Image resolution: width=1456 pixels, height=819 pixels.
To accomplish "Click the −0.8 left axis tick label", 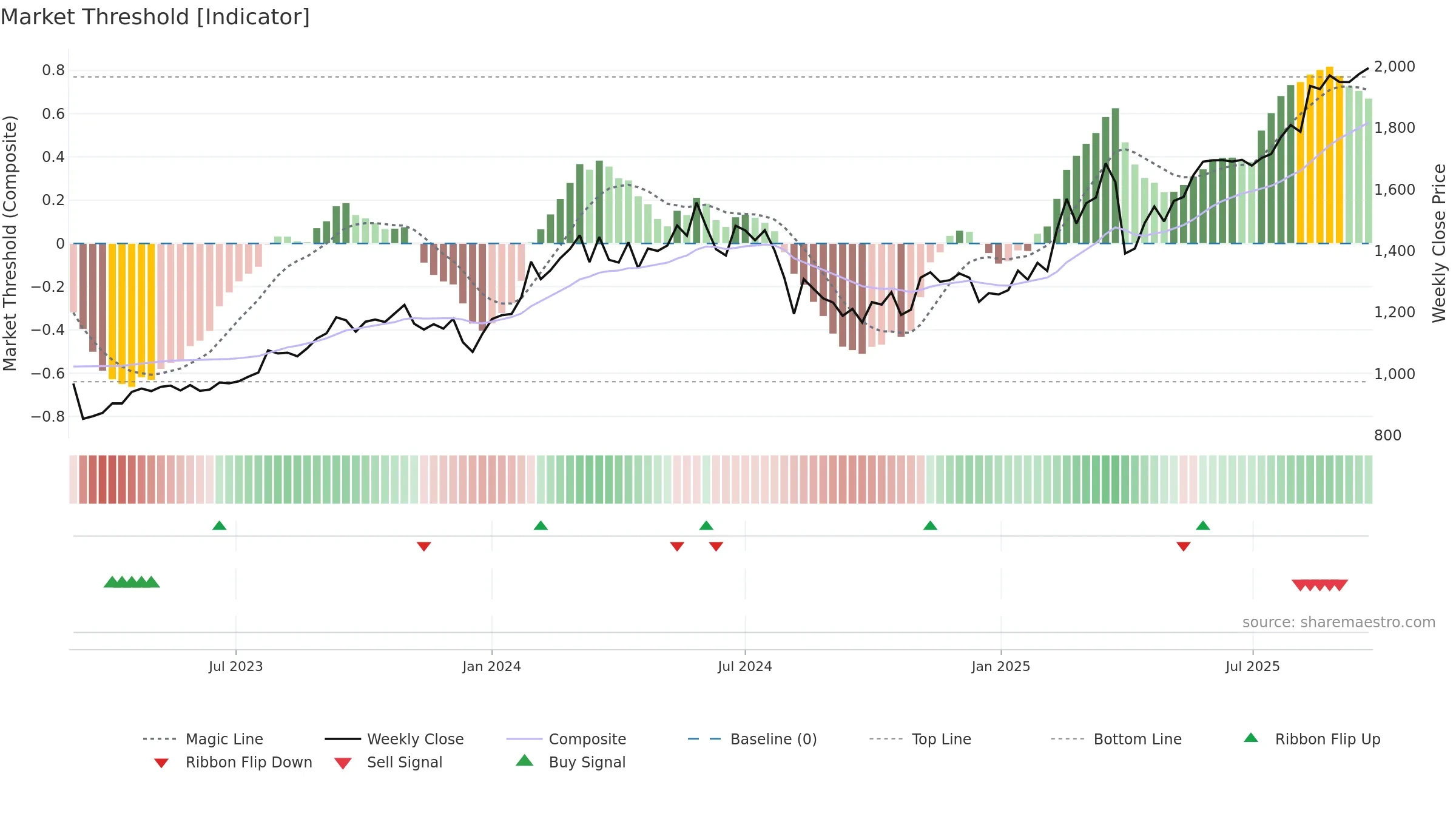I will coord(48,416).
